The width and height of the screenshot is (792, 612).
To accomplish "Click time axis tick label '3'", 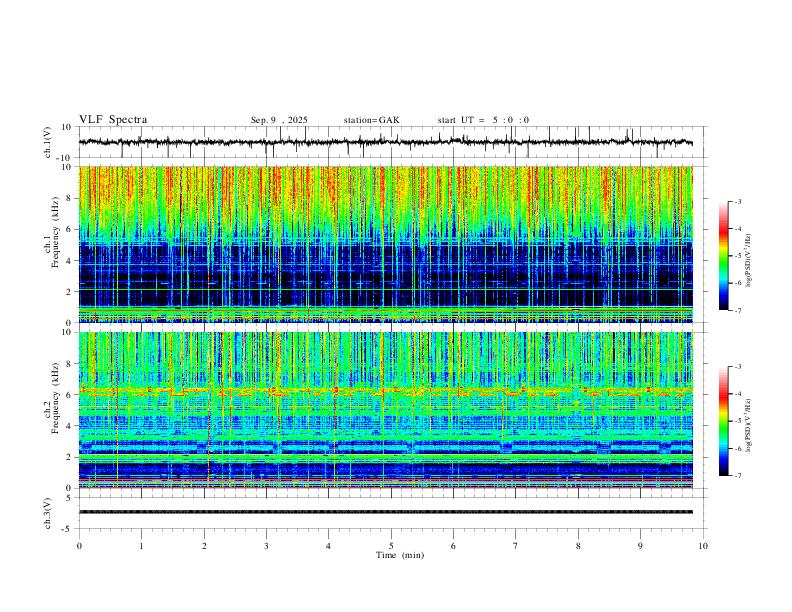I will (x=266, y=546).
